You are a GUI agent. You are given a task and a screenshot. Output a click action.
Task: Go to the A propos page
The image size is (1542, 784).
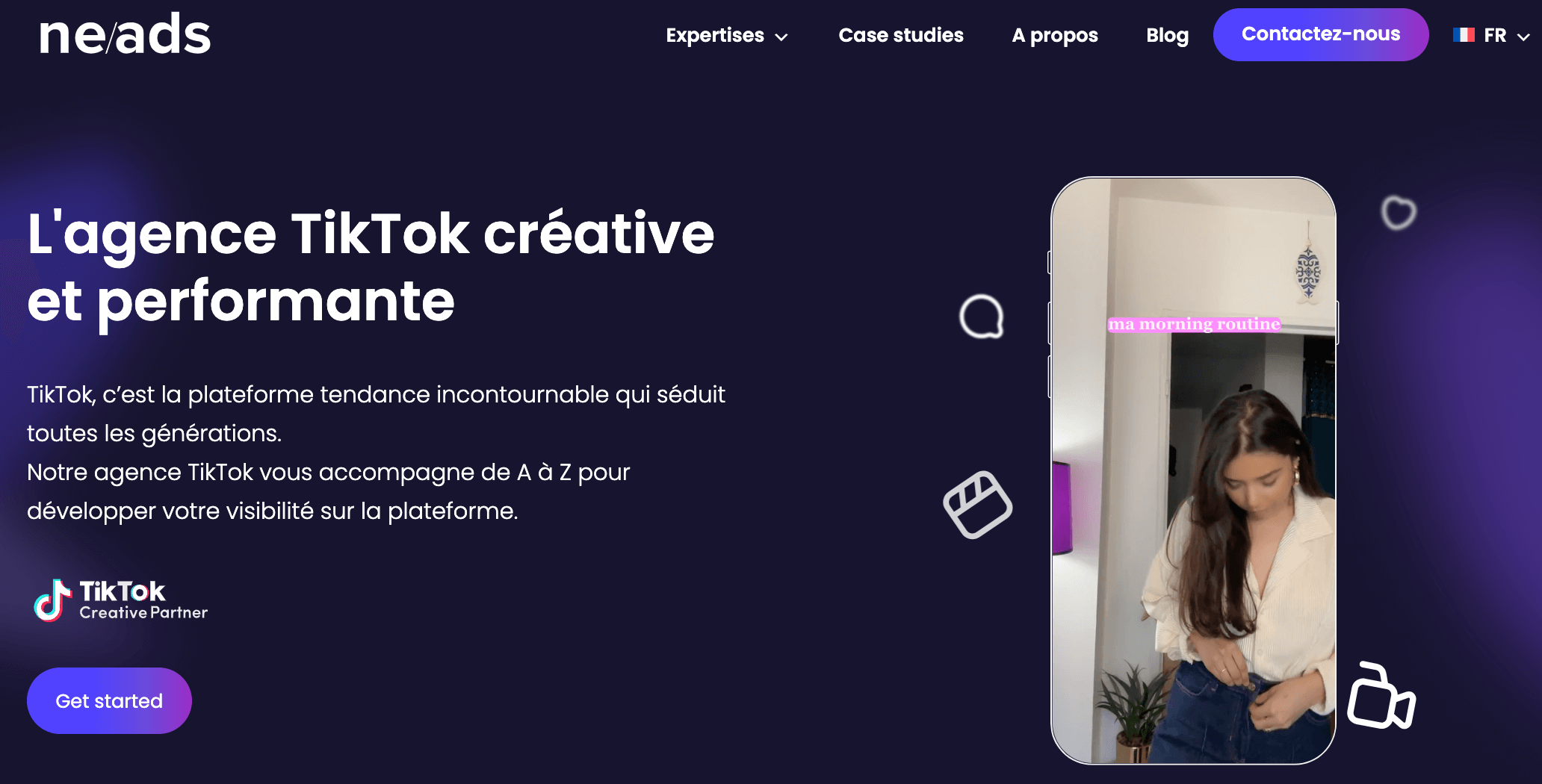(1055, 35)
